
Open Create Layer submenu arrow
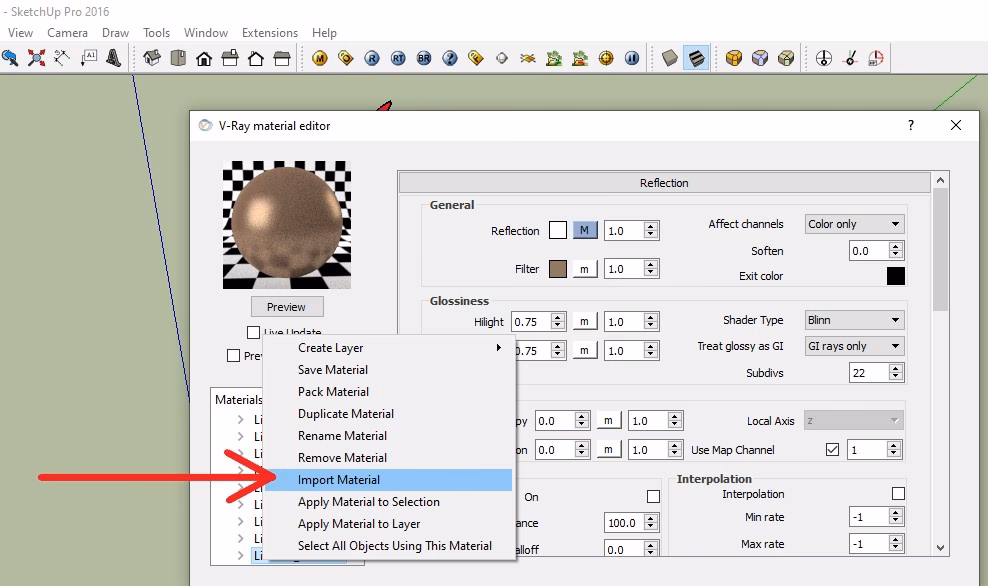click(498, 348)
